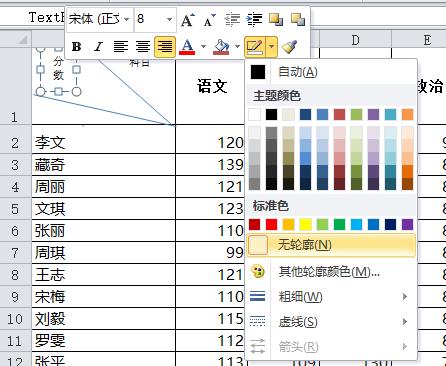Pick the standard green color swatch
Viewport: 446px width, 366px height.
coord(339,224)
